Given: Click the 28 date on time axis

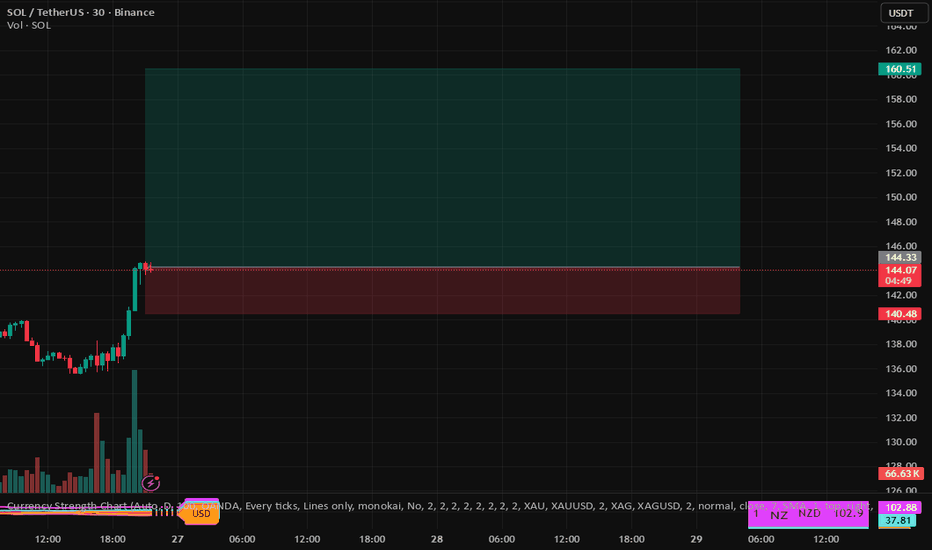Looking at the screenshot, I should click(436, 539).
